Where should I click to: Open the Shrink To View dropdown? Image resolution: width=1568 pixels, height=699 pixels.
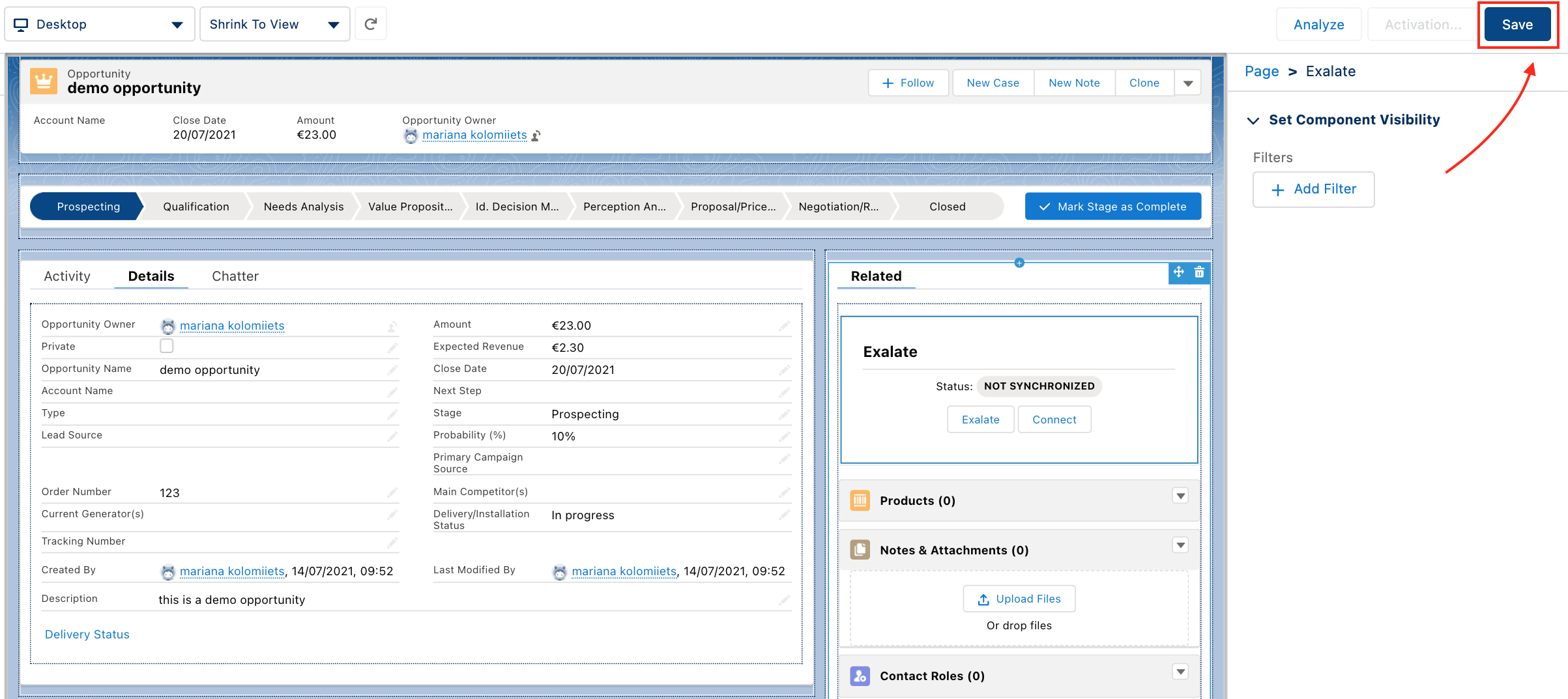(x=274, y=24)
